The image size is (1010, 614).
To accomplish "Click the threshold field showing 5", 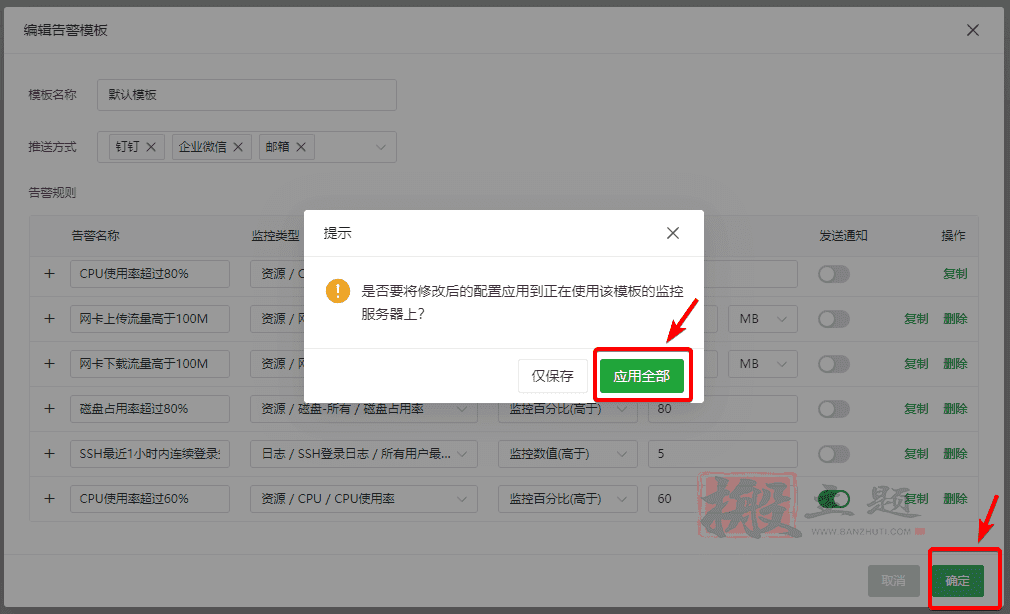I will [723, 454].
